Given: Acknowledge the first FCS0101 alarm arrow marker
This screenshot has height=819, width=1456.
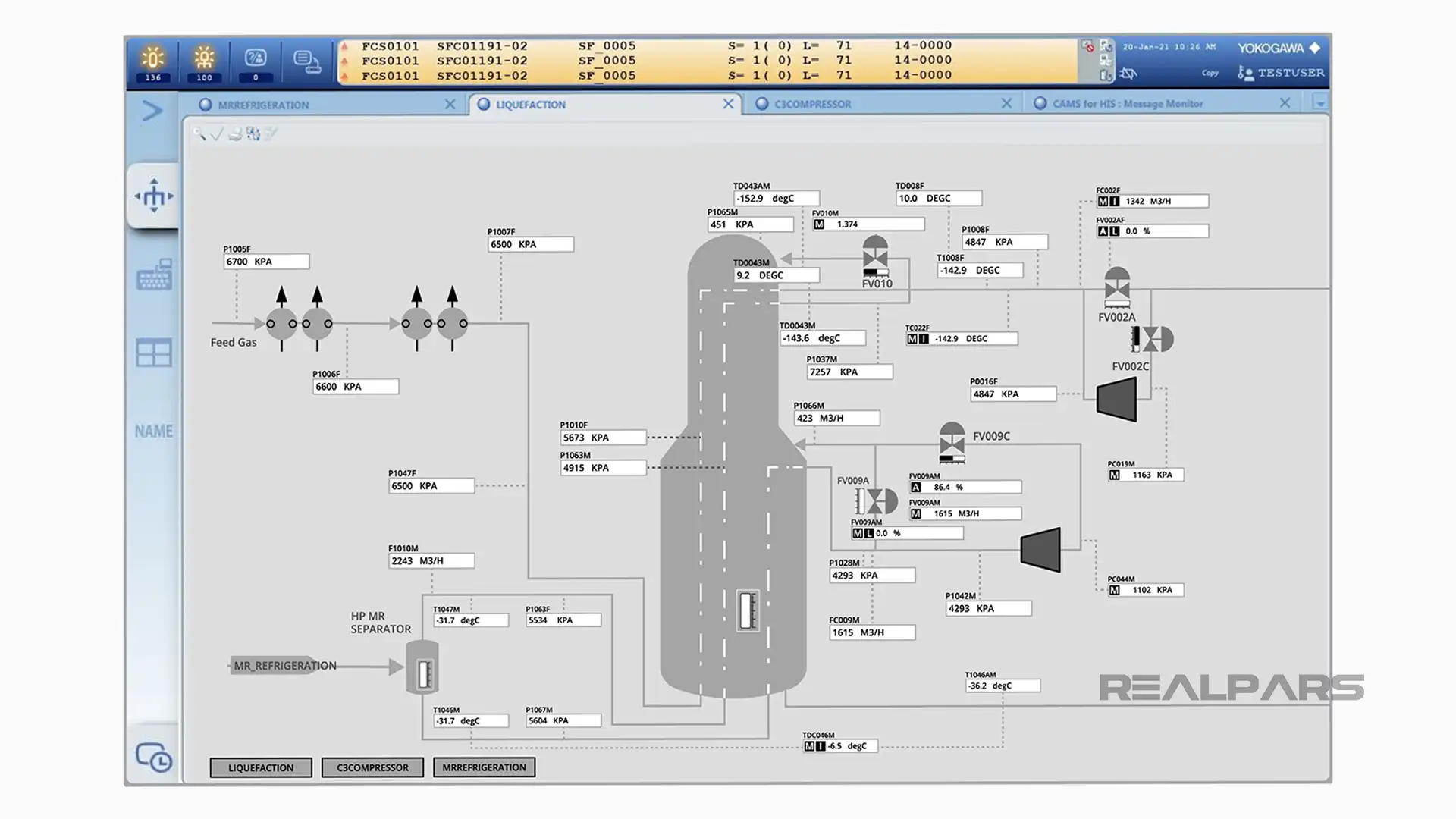Looking at the screenshot, I should coord(345,45).
